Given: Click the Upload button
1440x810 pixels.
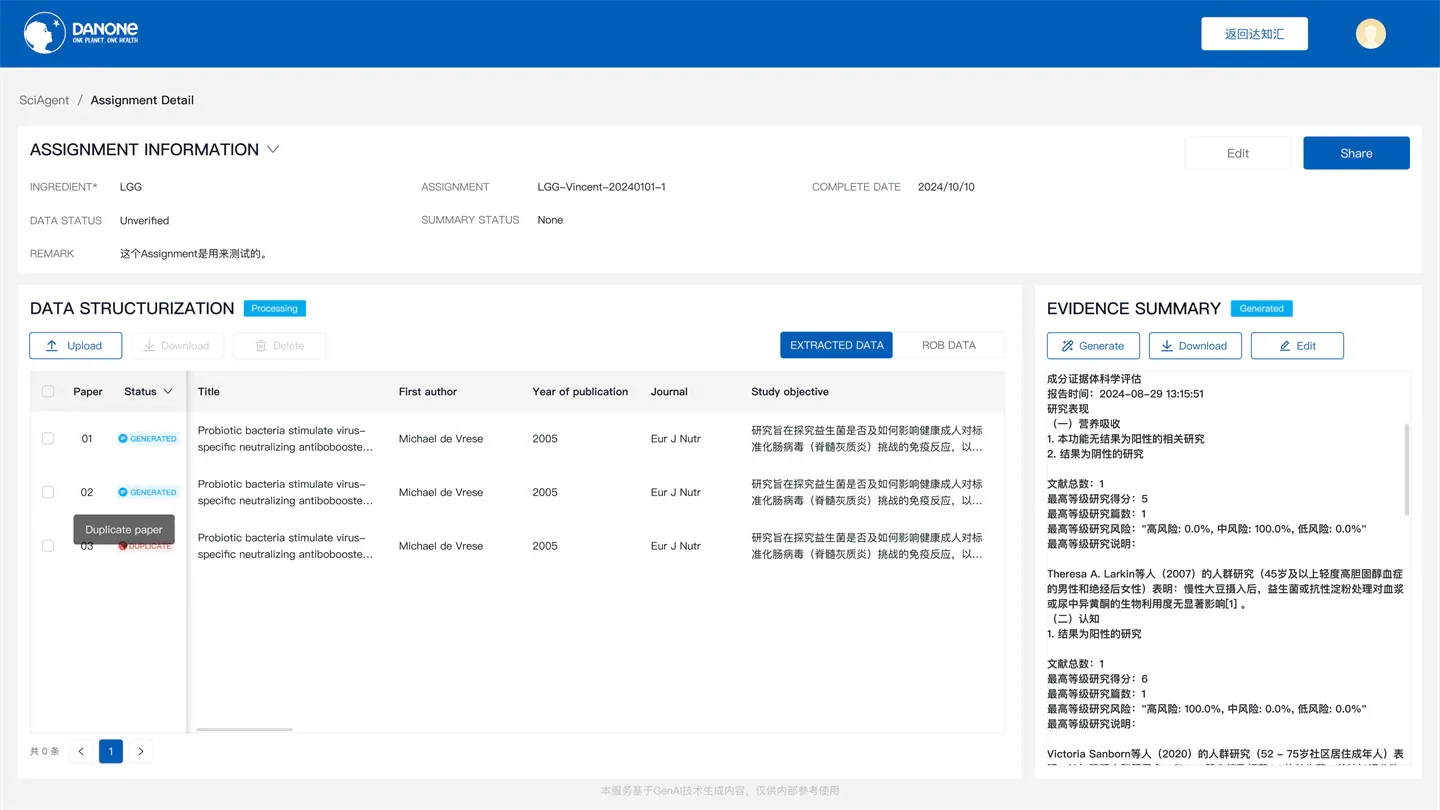Looking at the screenshot, I should (x=76, y=346).
